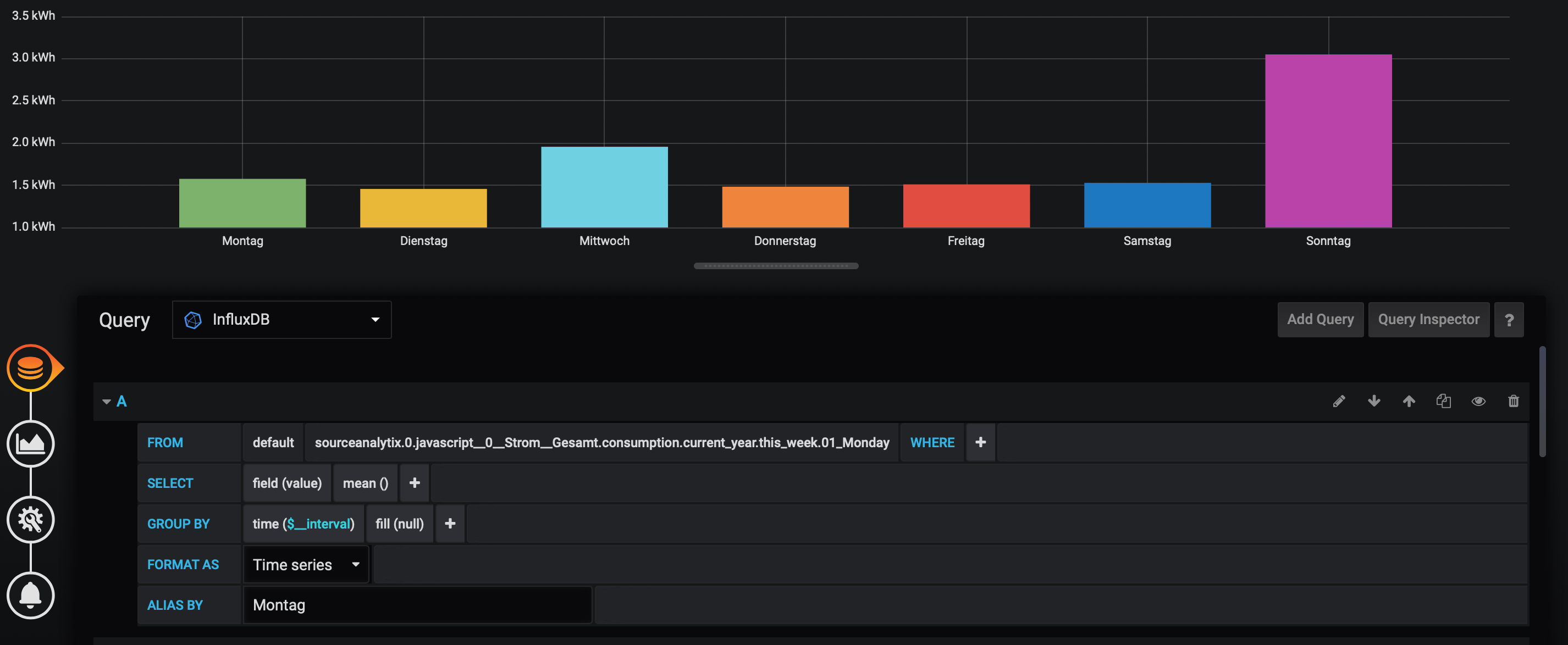
Task: Toggle query A text edit mode pencil
Action: pos(1339,401)
